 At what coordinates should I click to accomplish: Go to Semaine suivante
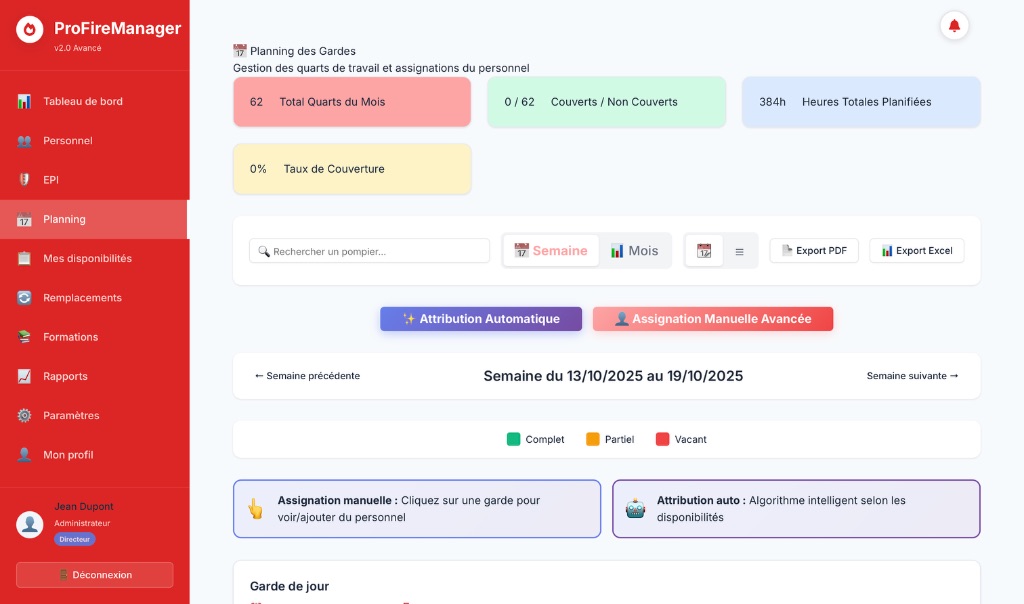911,375
